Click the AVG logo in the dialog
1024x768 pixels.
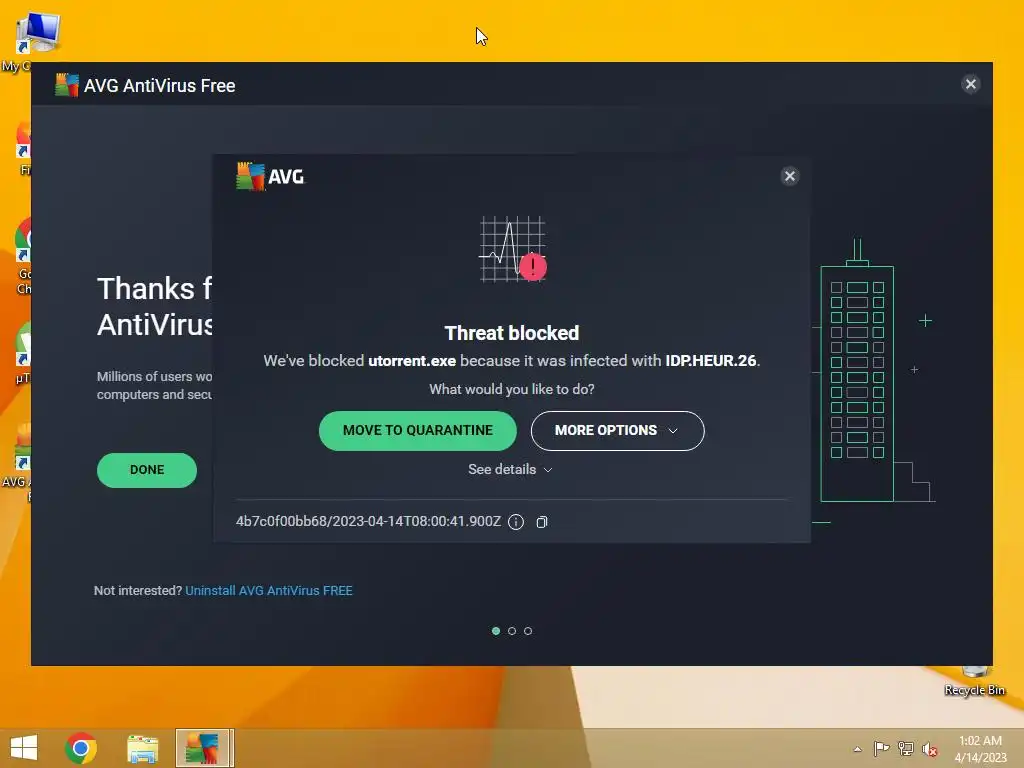(x=270, y=176)
